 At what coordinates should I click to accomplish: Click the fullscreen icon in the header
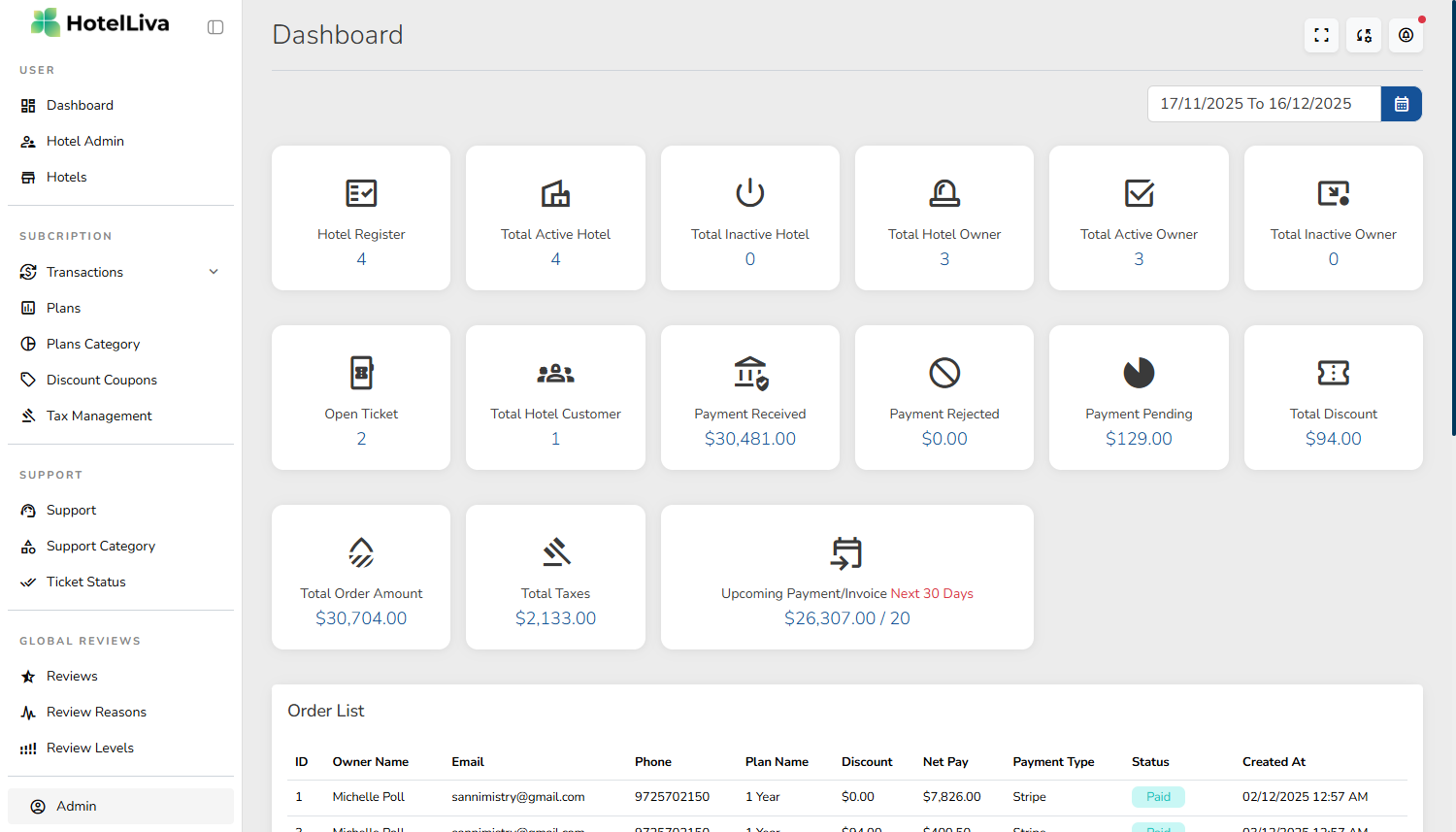1321,35
